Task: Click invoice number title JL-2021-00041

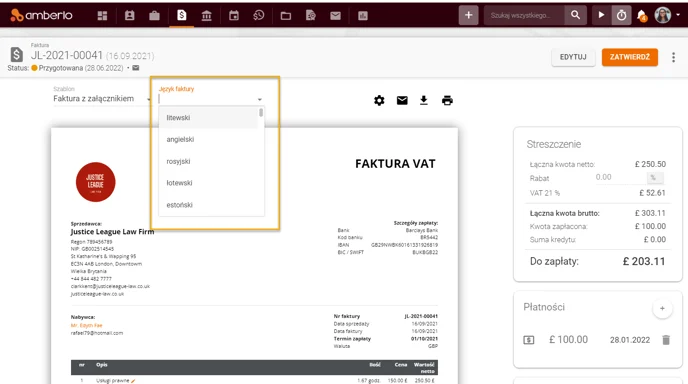Action: tap(67, 55)
